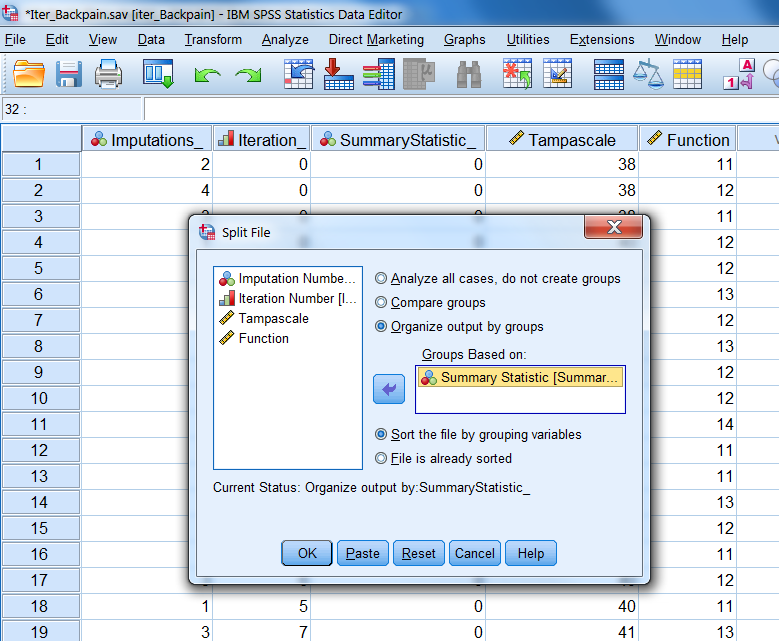The width and height of the screenshot is (779, 641).
Task: Select Tampascale in the variable list
Action: [273, 319]
